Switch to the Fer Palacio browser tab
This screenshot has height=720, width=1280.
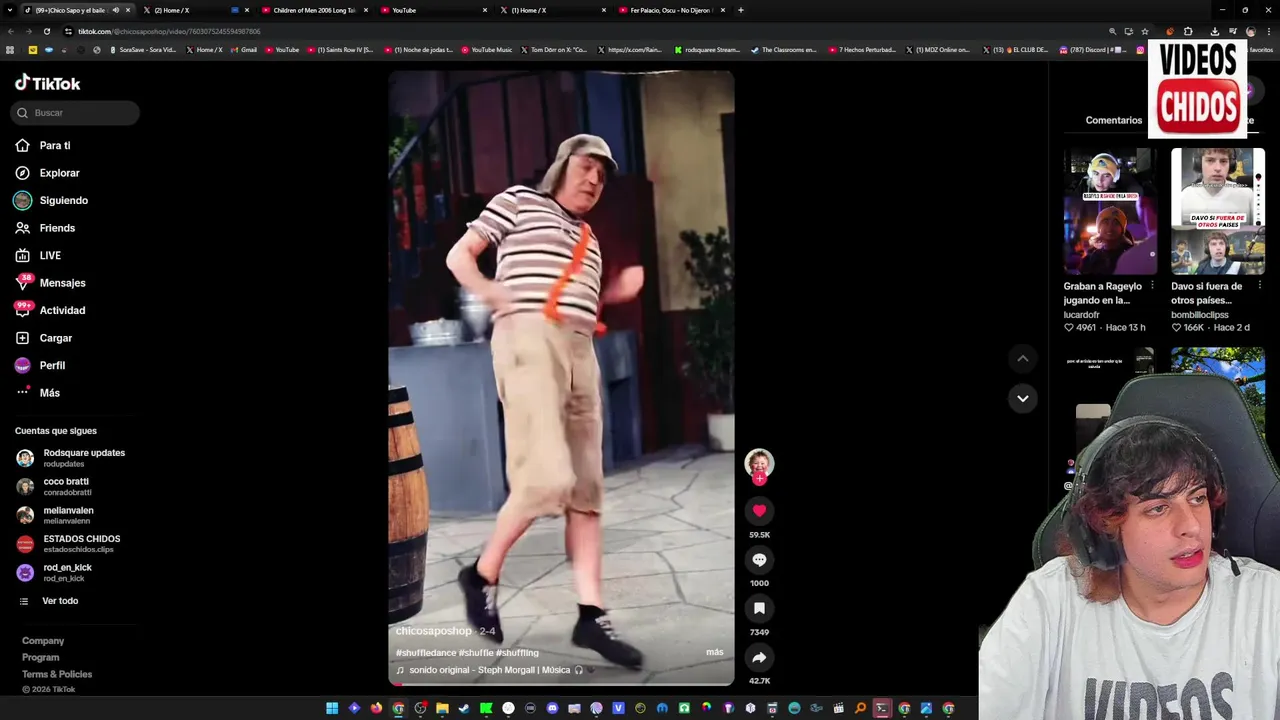[670, 10]
